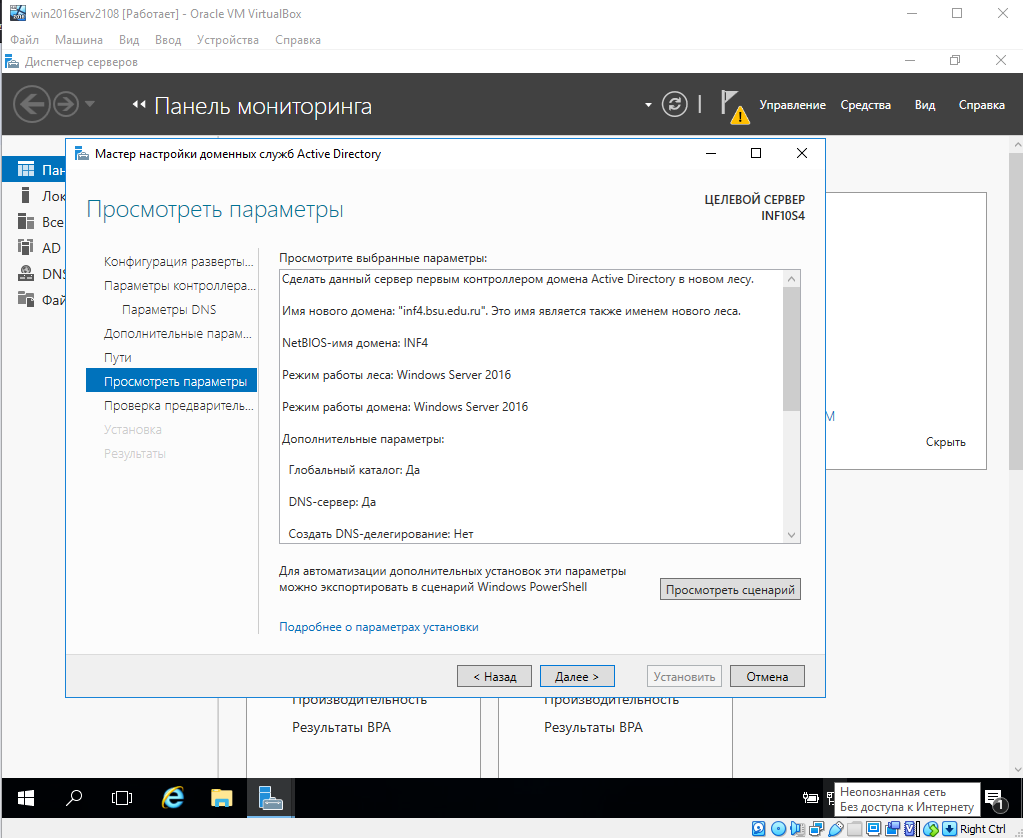Click VirtualBox recording status icon
Viewport: 1023px width, 838px height.
point(893,829)
